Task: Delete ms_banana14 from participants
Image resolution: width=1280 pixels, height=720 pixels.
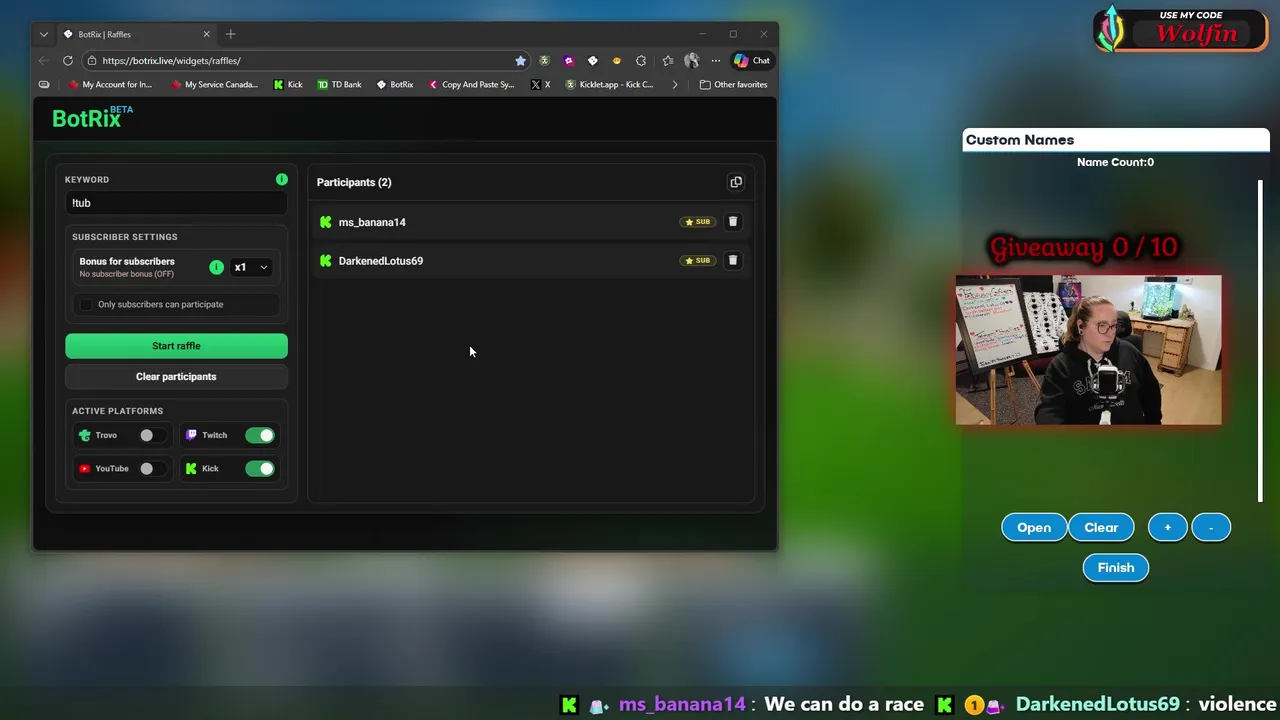Action: 733,222
